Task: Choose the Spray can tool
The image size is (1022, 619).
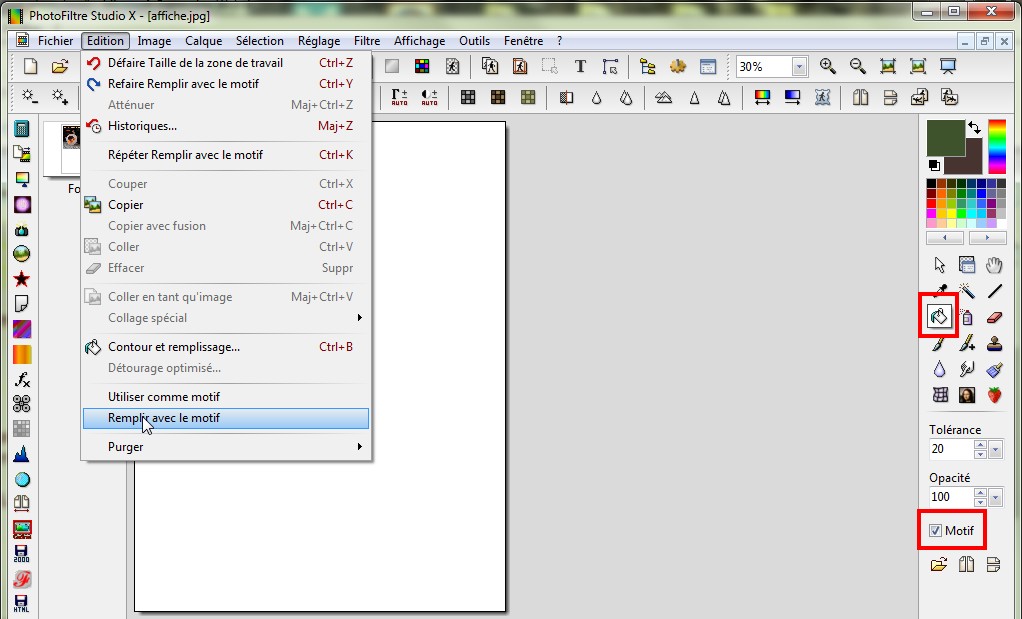Action: [967, 317]
